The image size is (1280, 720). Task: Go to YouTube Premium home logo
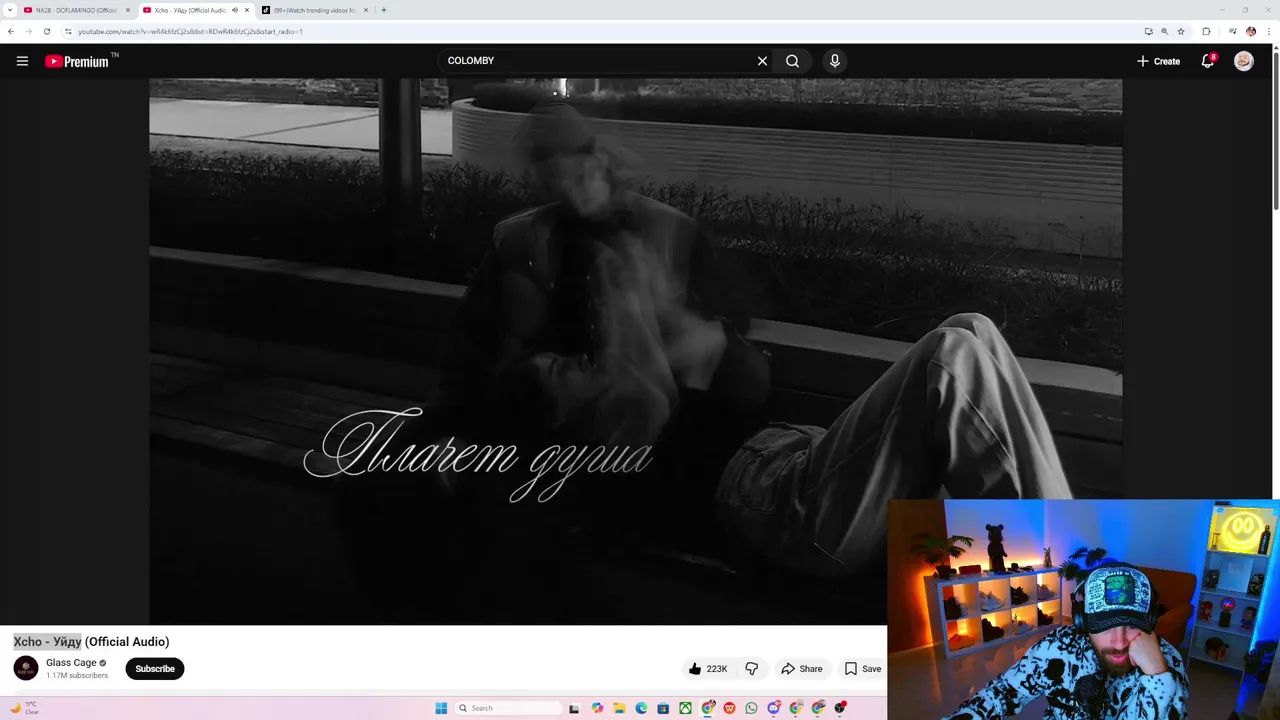coord(77,61)
